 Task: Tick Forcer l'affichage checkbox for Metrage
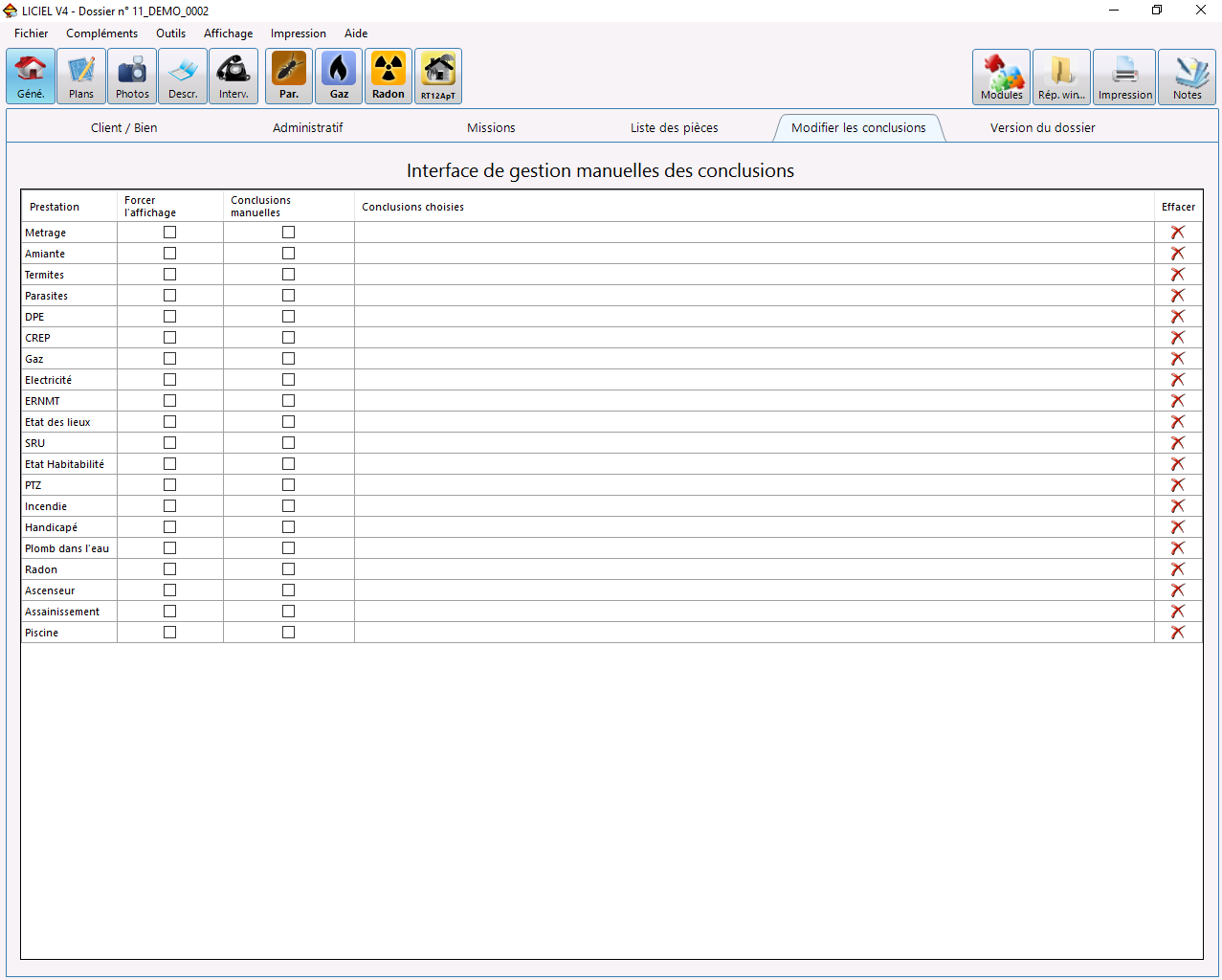pyautogui.click(x=169, y=233)
